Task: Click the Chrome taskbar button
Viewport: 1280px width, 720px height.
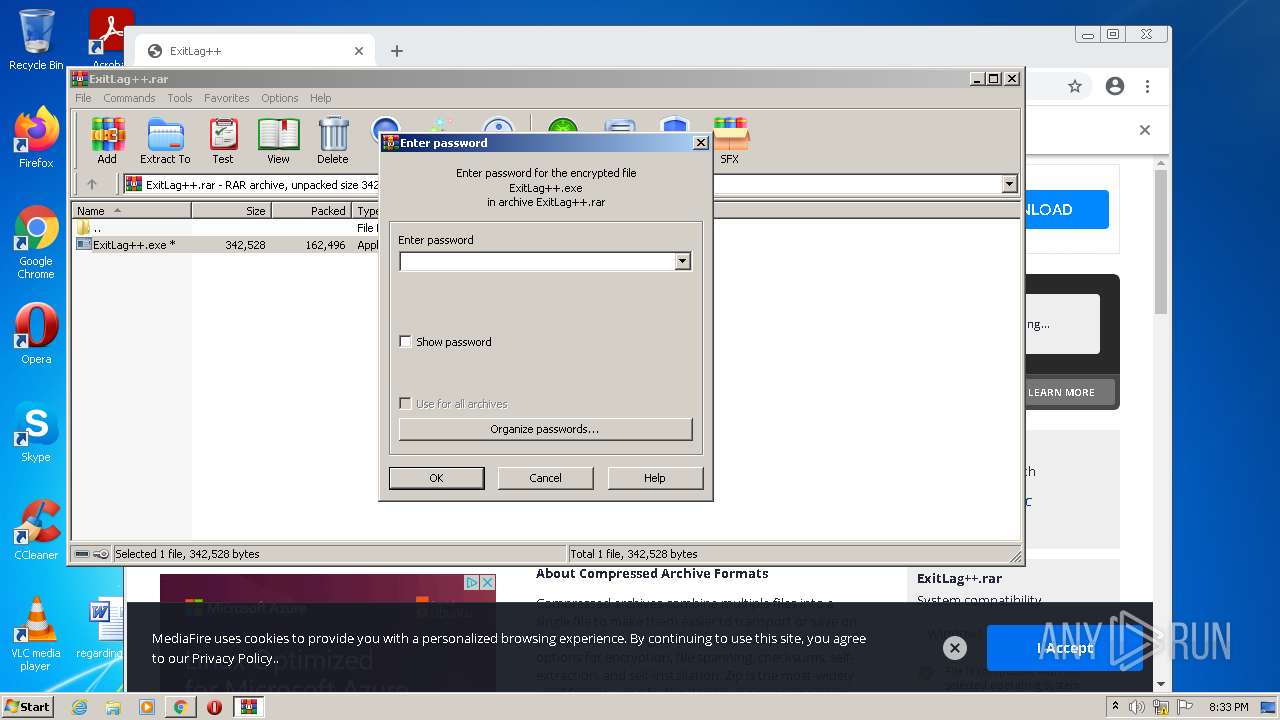Action: pyautogui.click(x=180, y=707)
